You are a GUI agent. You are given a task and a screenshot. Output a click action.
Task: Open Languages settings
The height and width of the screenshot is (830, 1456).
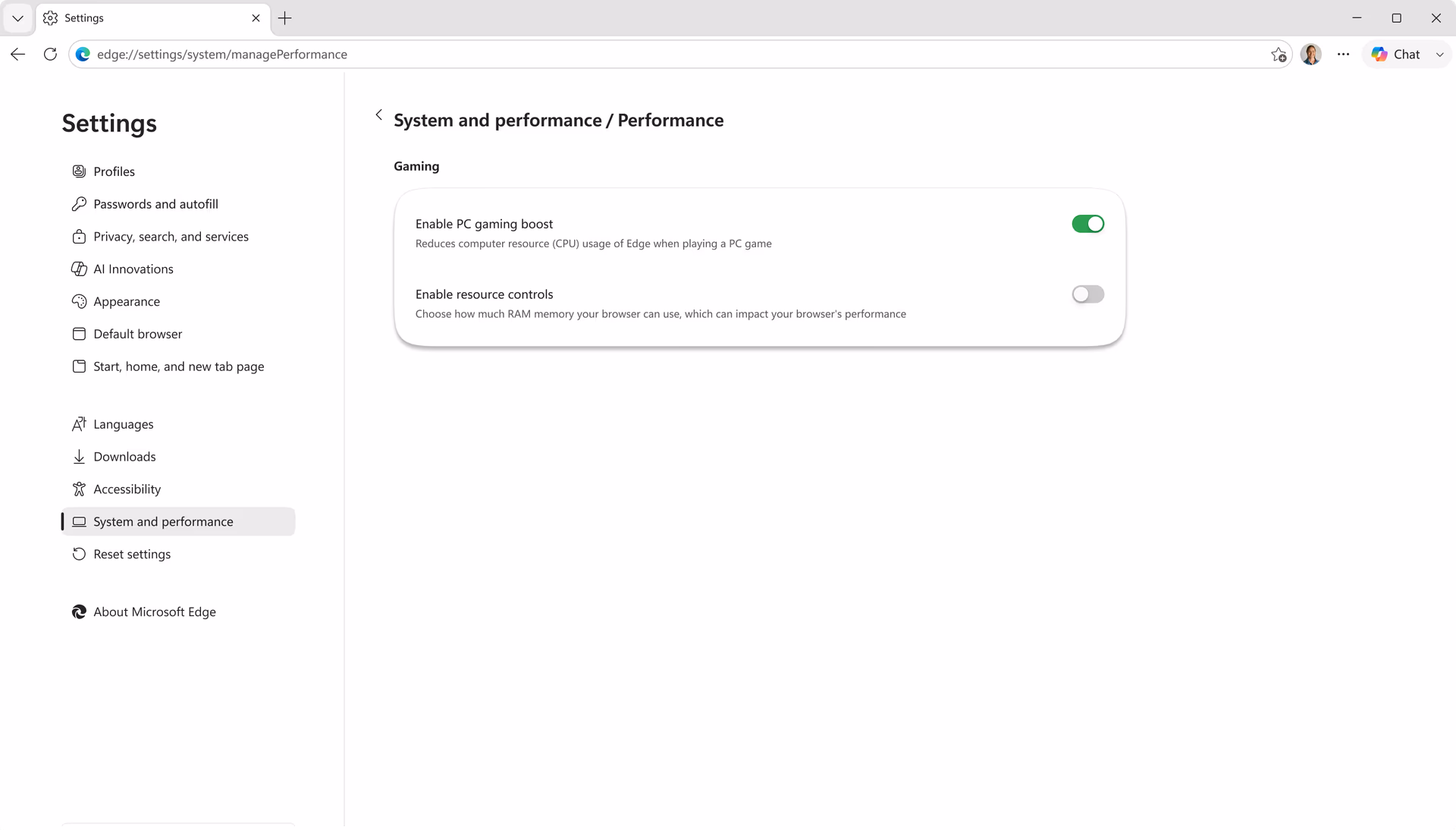(178, 424)
